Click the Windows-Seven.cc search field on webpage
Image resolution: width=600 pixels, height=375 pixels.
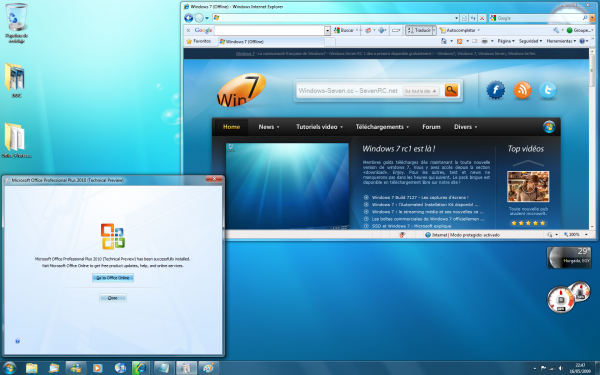[x=349, y=91]
